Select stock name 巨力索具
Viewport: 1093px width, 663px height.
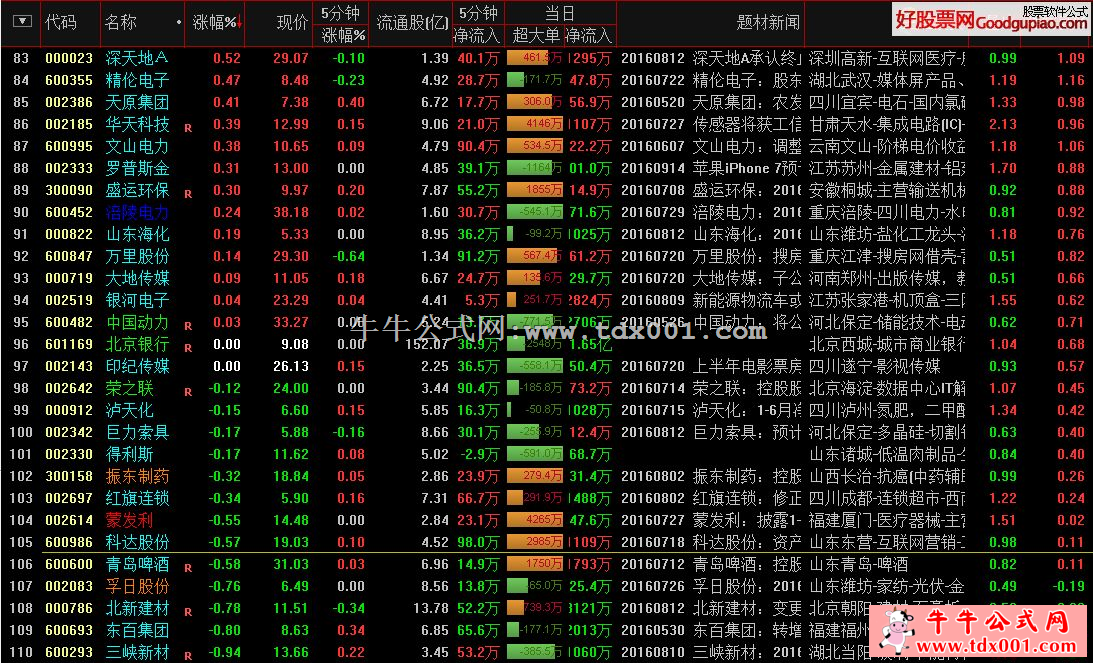pos(137,432)
